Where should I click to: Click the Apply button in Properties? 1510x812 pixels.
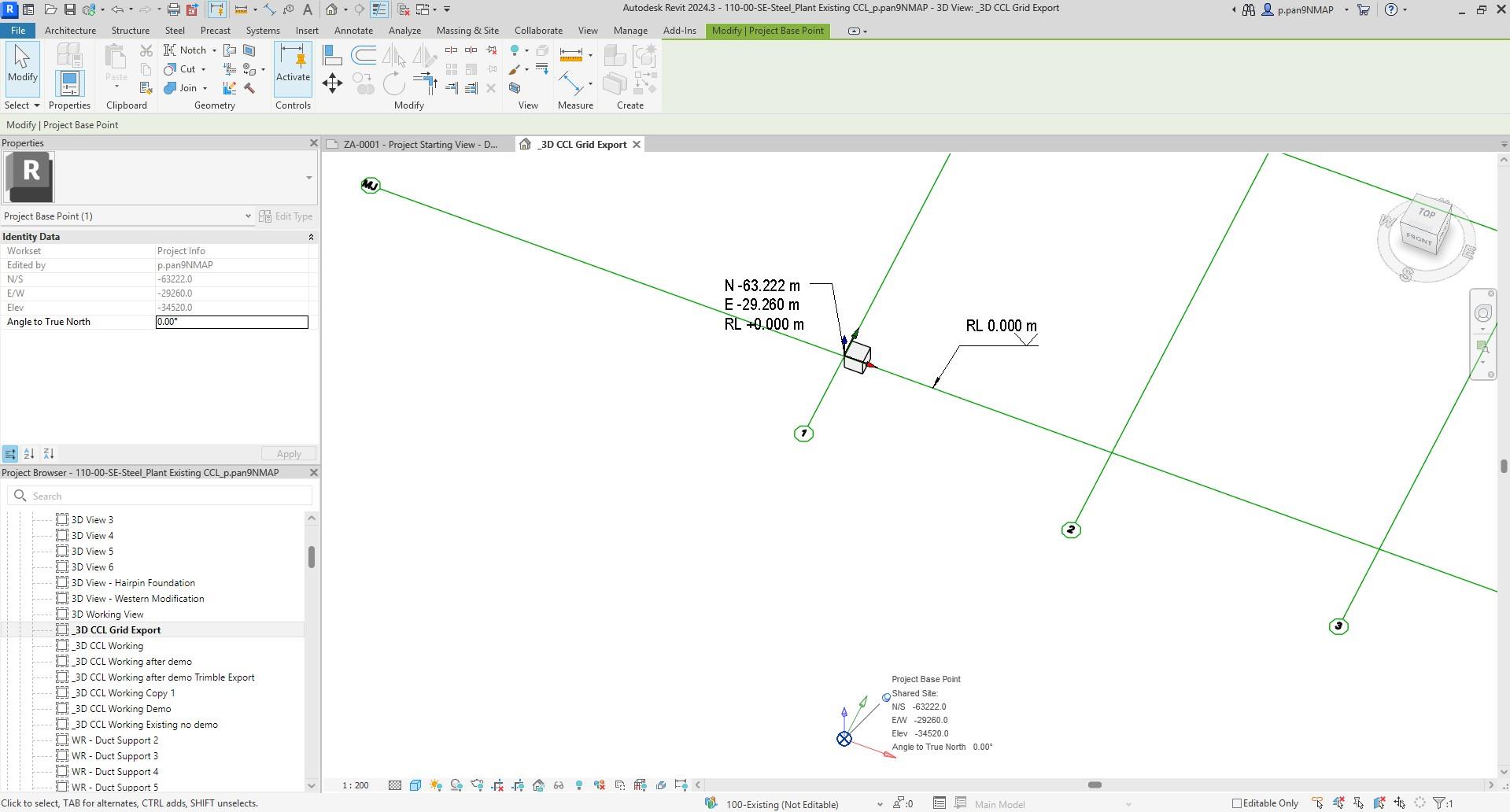[x=288, y=453]
